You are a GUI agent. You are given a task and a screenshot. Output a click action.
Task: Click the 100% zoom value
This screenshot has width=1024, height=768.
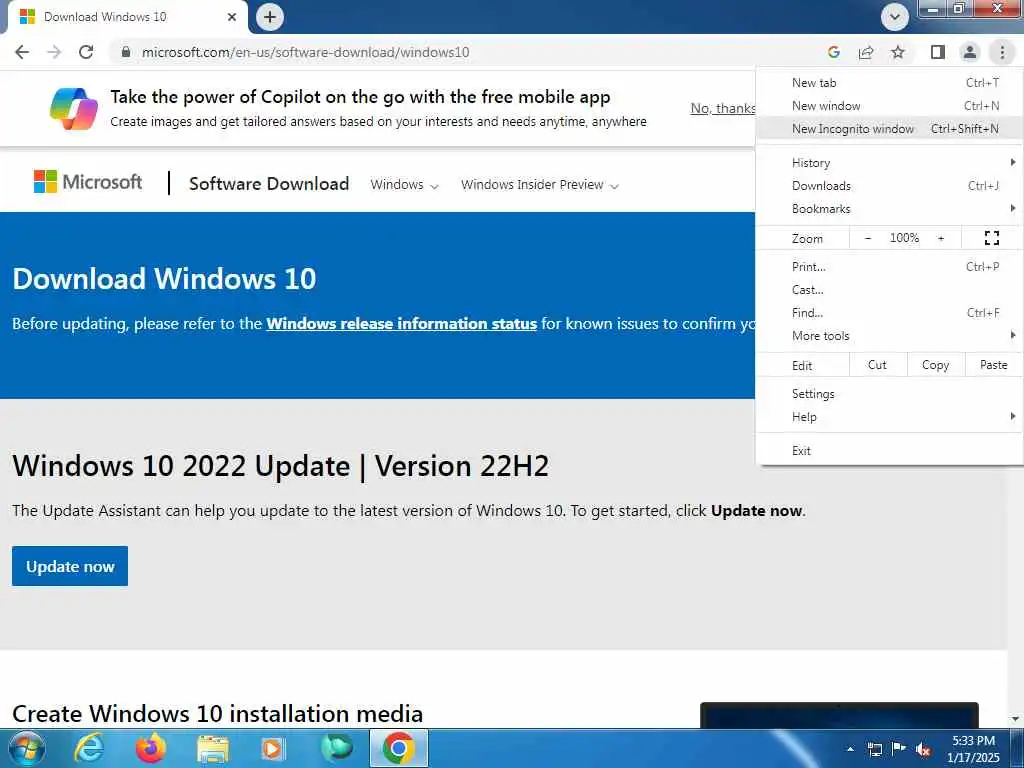[x=904, y=238]
